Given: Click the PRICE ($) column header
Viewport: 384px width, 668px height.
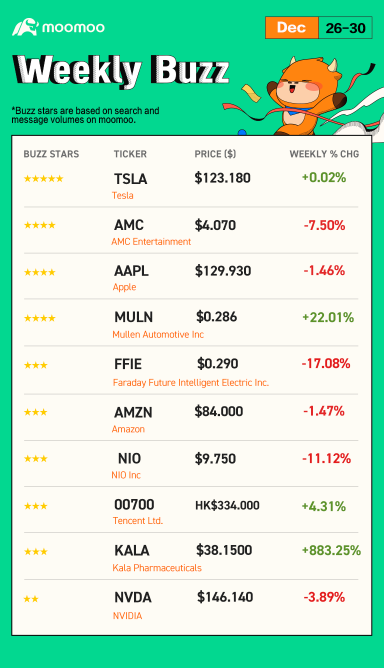Looking at the screenshot, I should click(x=215, y=154).
